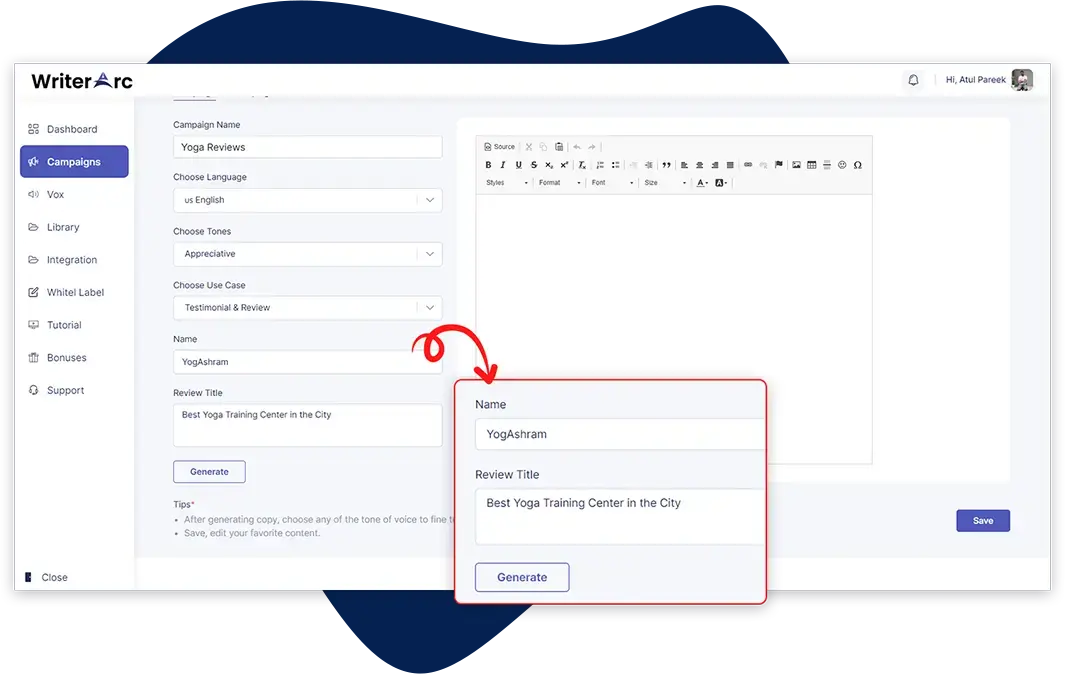The width and height of the screenshot is (1065, 674).
Task: Insert an image into the editor
Action: 796,165
